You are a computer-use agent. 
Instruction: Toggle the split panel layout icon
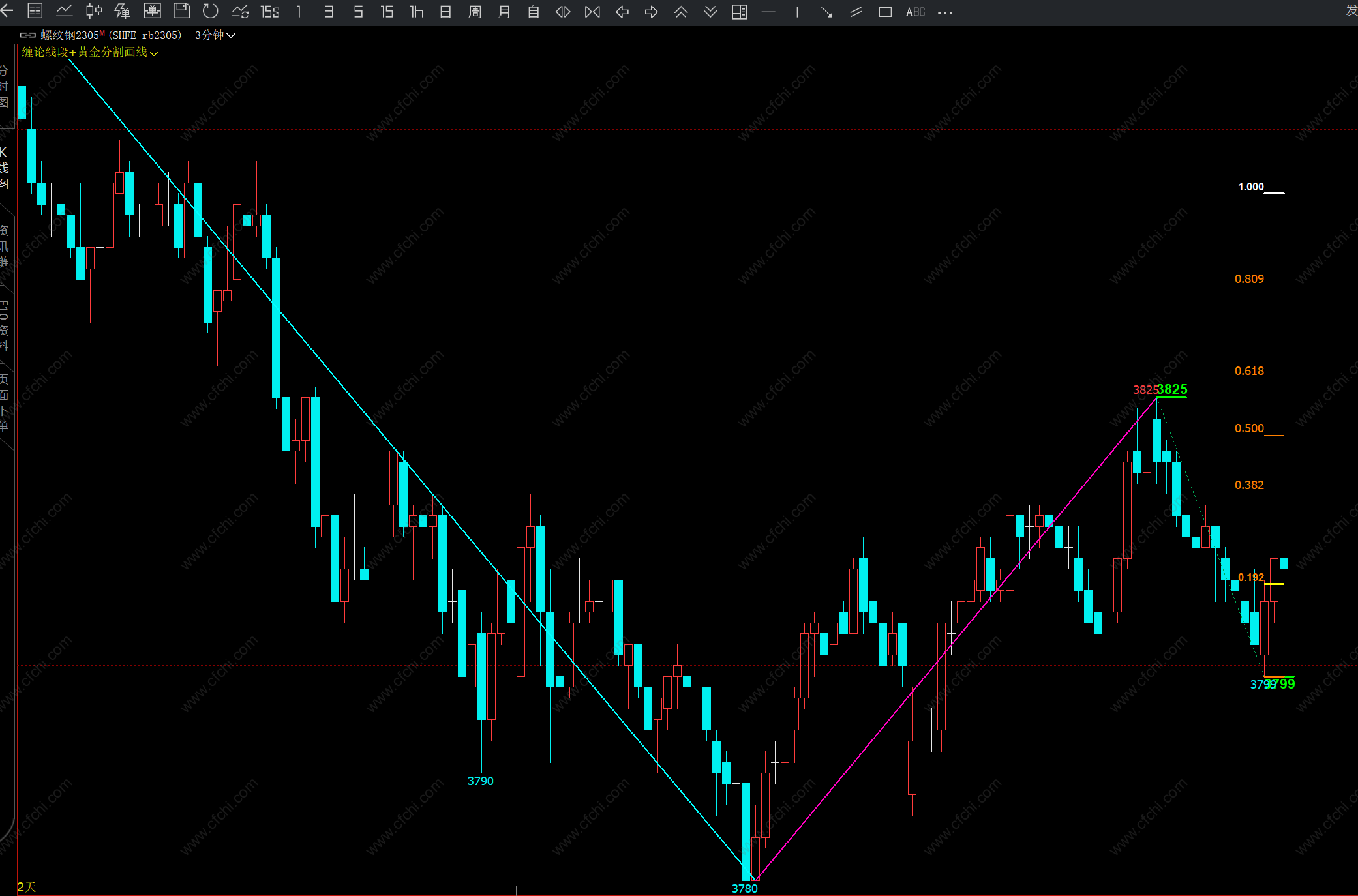coord(739,12)
